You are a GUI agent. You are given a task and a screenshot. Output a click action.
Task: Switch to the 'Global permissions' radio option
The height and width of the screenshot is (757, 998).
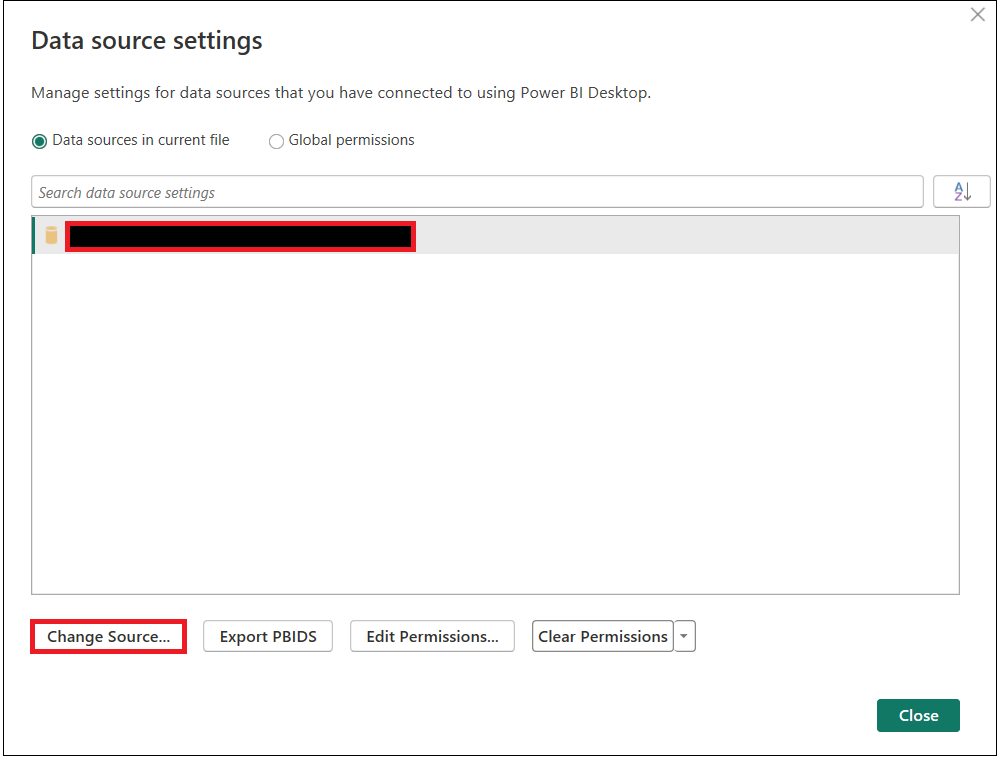[276, 141]
